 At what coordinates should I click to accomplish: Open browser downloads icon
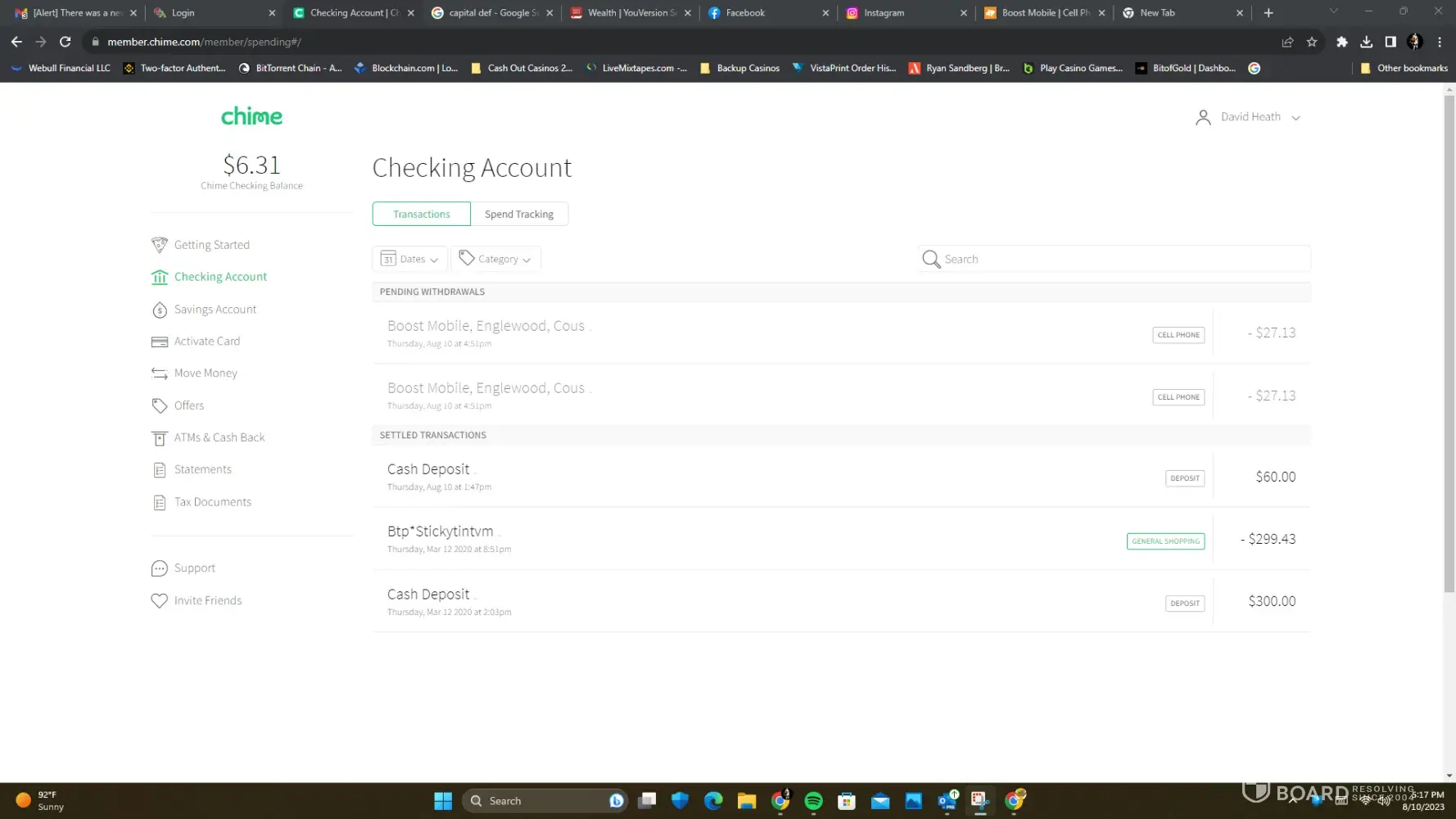pos(1366,42)
